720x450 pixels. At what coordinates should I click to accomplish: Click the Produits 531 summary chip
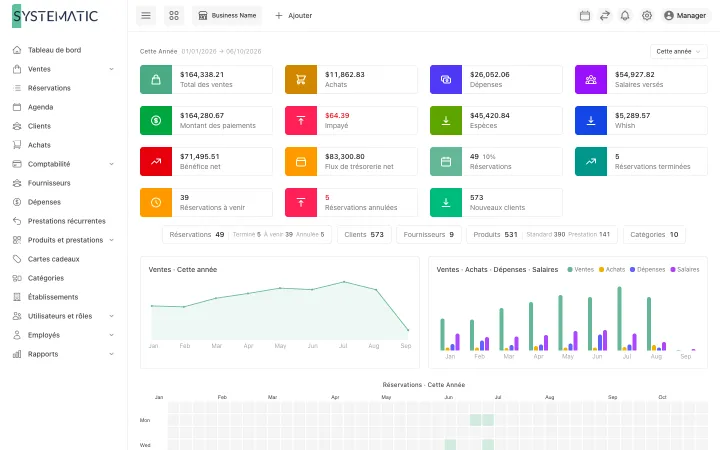(x=542, y=234)
